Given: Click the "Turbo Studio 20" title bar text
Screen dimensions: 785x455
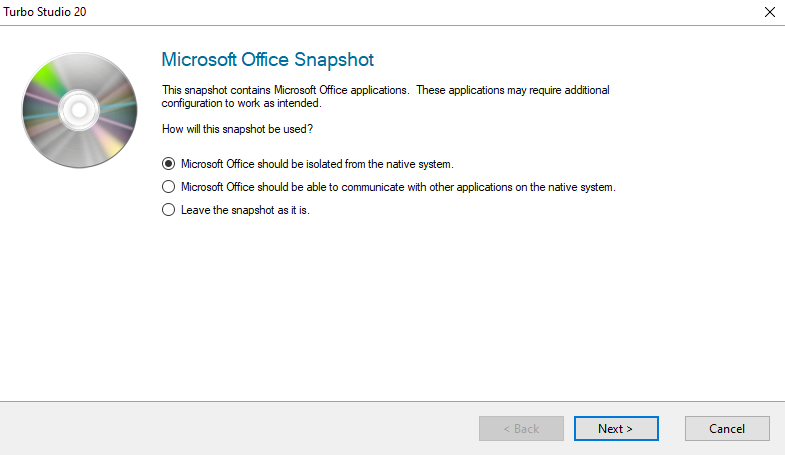Looking at the screenshot, I should (x=46, y=12).
